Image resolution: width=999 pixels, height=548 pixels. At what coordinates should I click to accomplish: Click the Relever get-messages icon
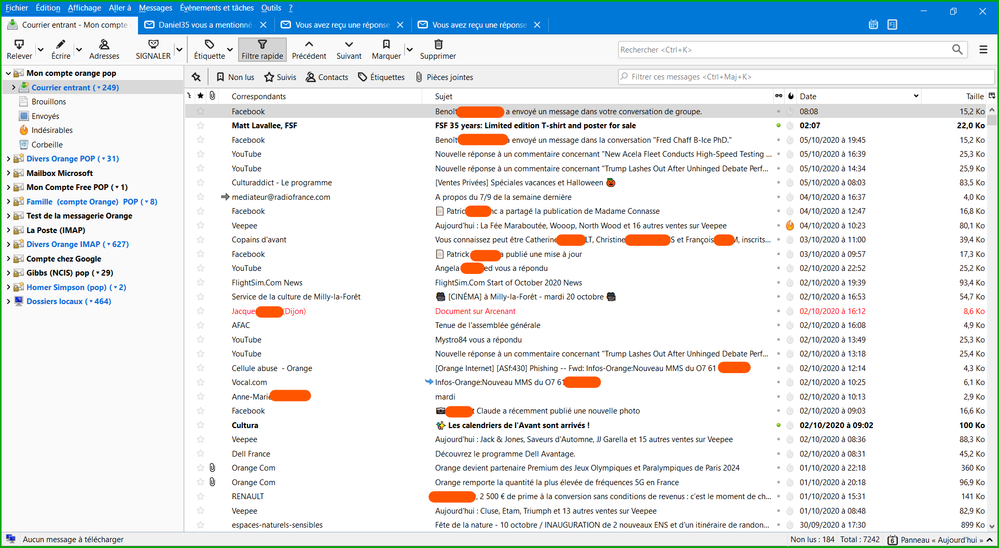click(x=18, y=45)
